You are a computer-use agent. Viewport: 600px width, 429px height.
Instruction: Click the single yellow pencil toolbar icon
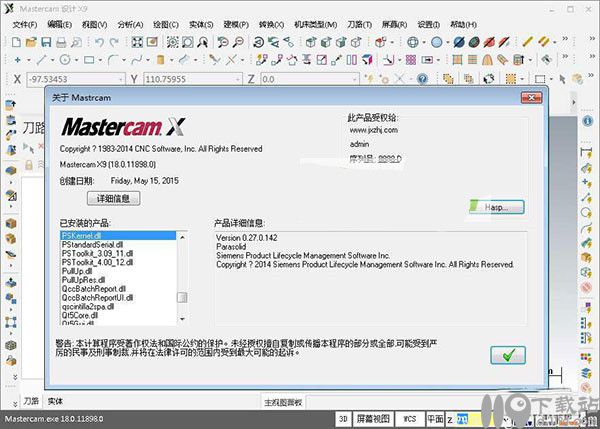527,41
